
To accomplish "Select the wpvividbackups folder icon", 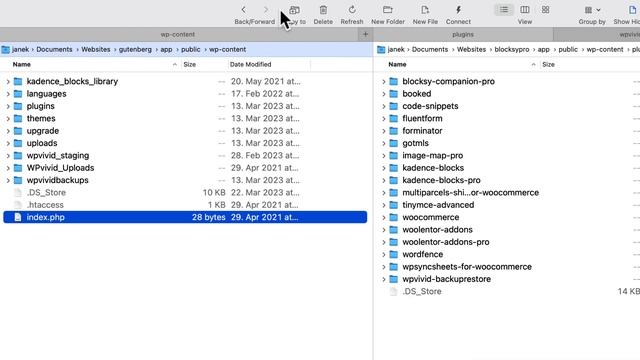I will click(x=18, y=180).
